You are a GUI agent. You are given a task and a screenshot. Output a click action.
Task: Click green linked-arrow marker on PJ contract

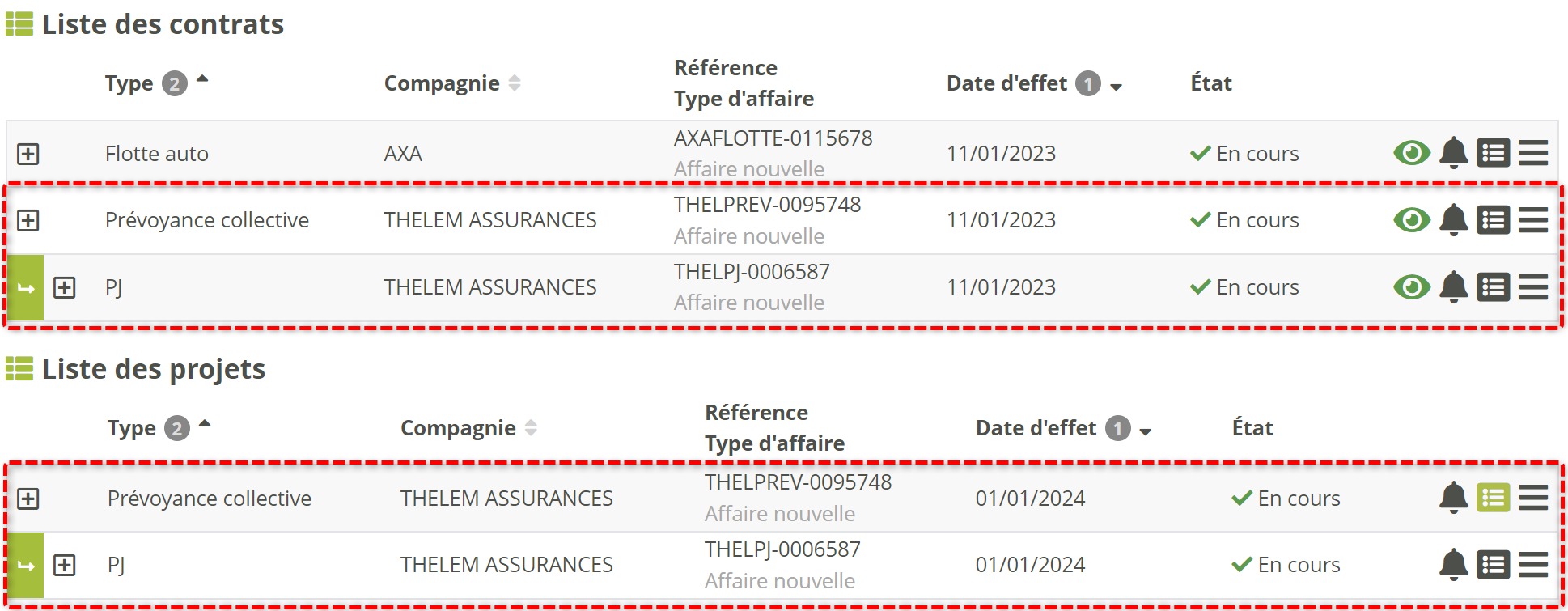[25, 288]
